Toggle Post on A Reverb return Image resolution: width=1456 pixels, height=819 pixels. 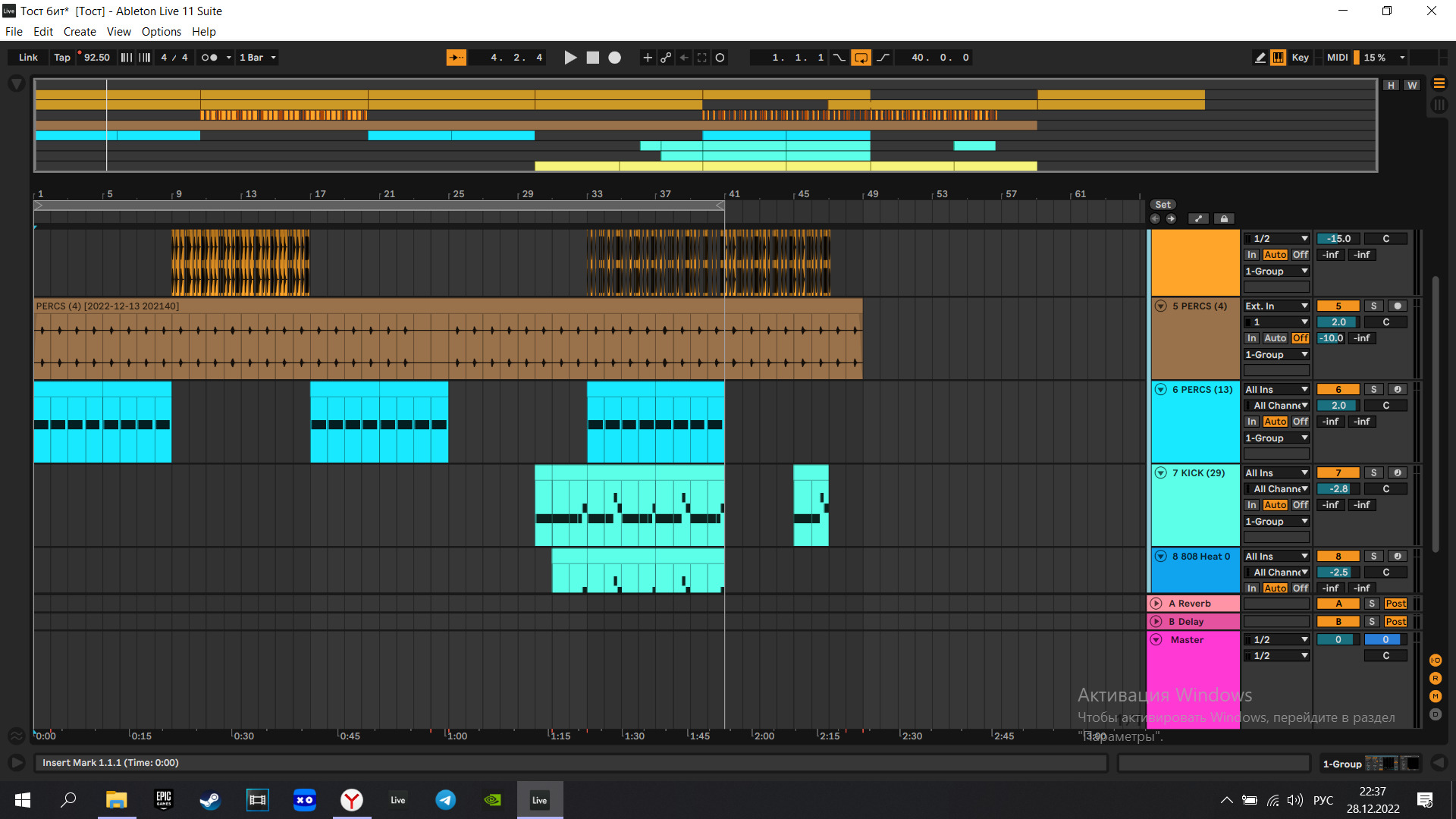tap(1395, 604)
